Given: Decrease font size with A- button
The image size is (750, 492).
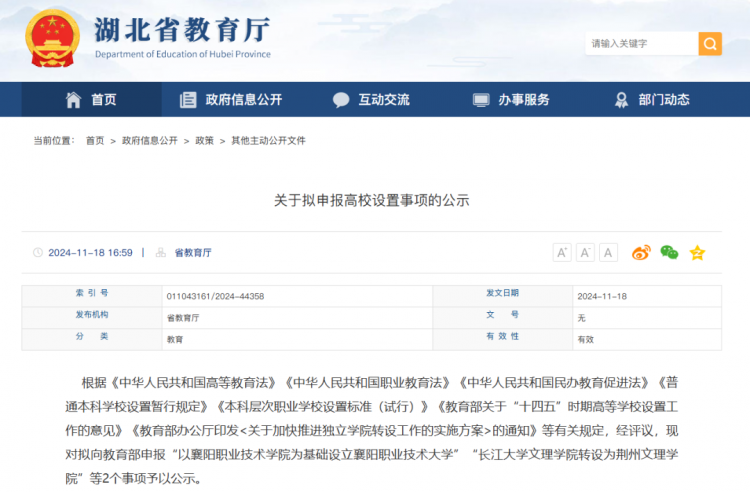Looking at the screenshot, I should click(585, 252).
